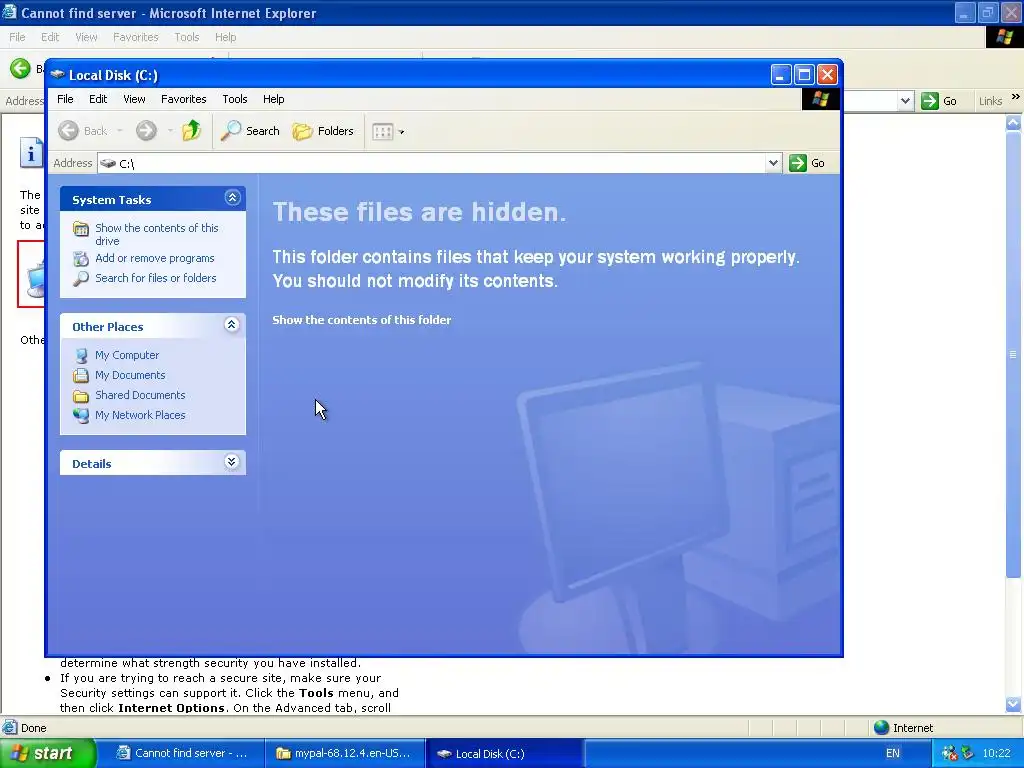Screen dimensions: 1024x768
Task: Click the taskbar clock showing 10:22
Action: pos(996,753)
